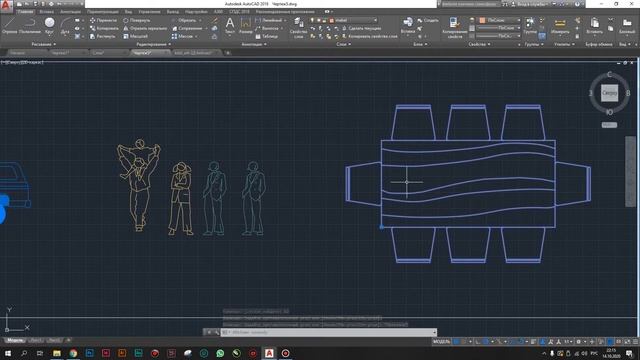Open the WCS label below the ViewCube

click(609, 125)
